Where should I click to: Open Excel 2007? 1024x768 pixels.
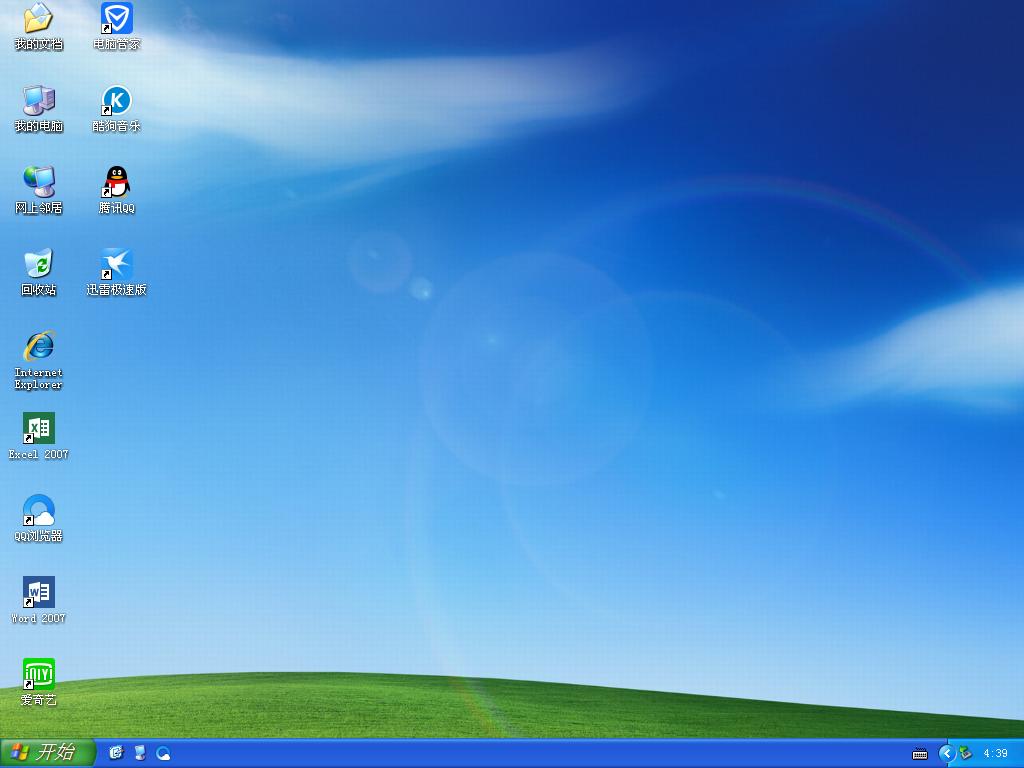[x=38, y=430]
